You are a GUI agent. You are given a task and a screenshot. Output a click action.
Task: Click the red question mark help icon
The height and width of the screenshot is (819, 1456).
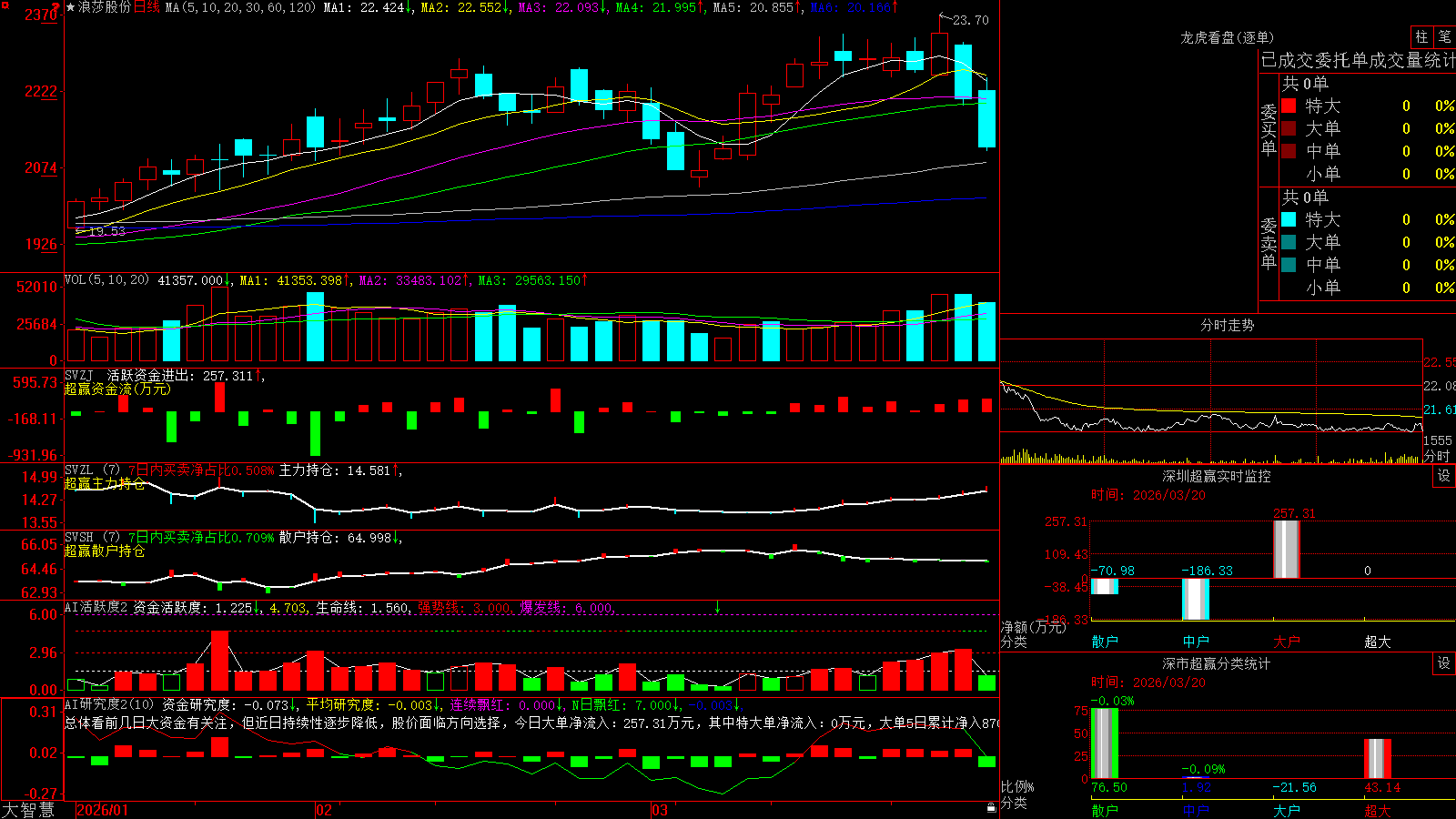(x=56, y=6)
